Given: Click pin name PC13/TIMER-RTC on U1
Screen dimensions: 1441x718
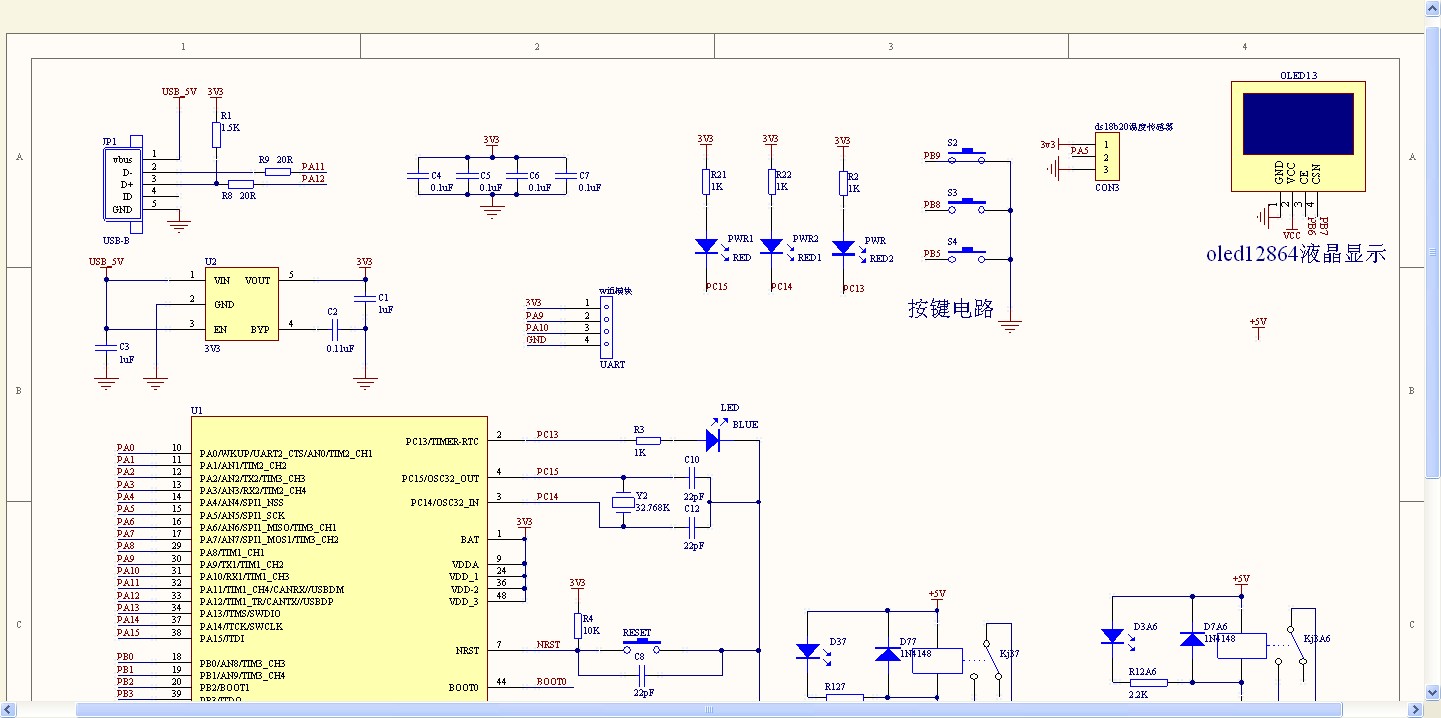Looking at the screenshot, I should 441,441.
